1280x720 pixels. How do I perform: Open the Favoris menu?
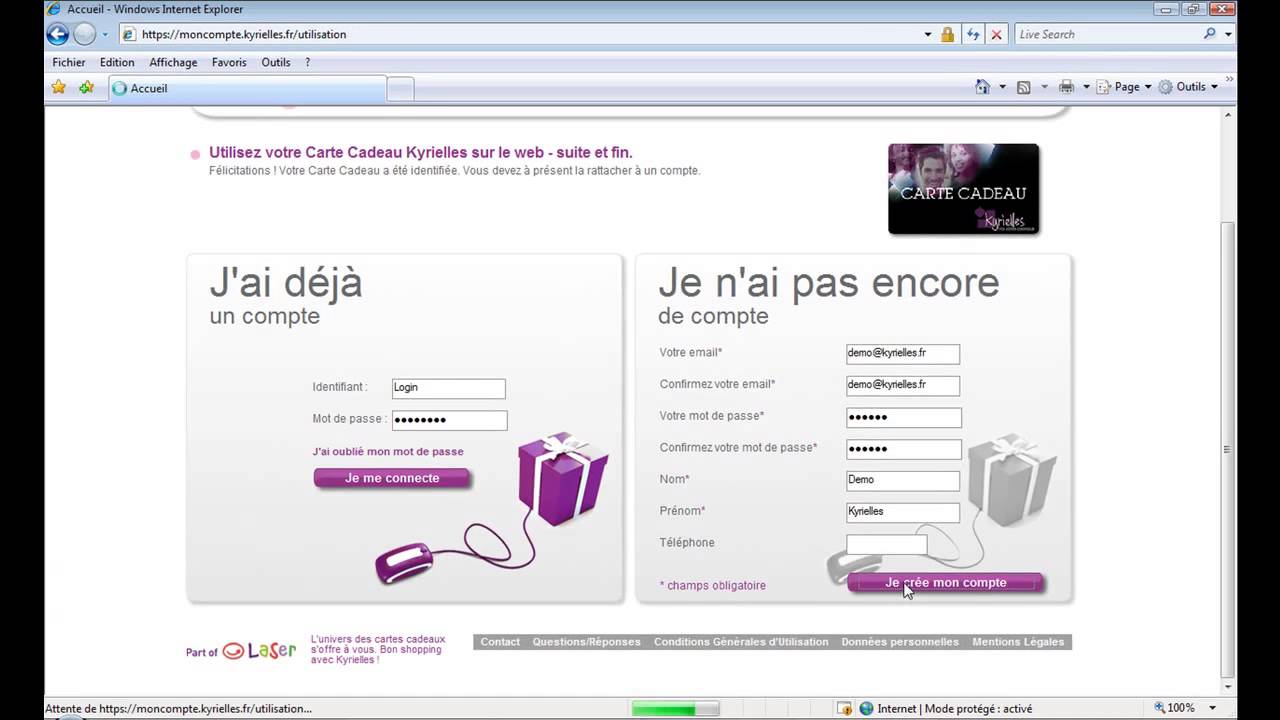[x=229, y=62]
